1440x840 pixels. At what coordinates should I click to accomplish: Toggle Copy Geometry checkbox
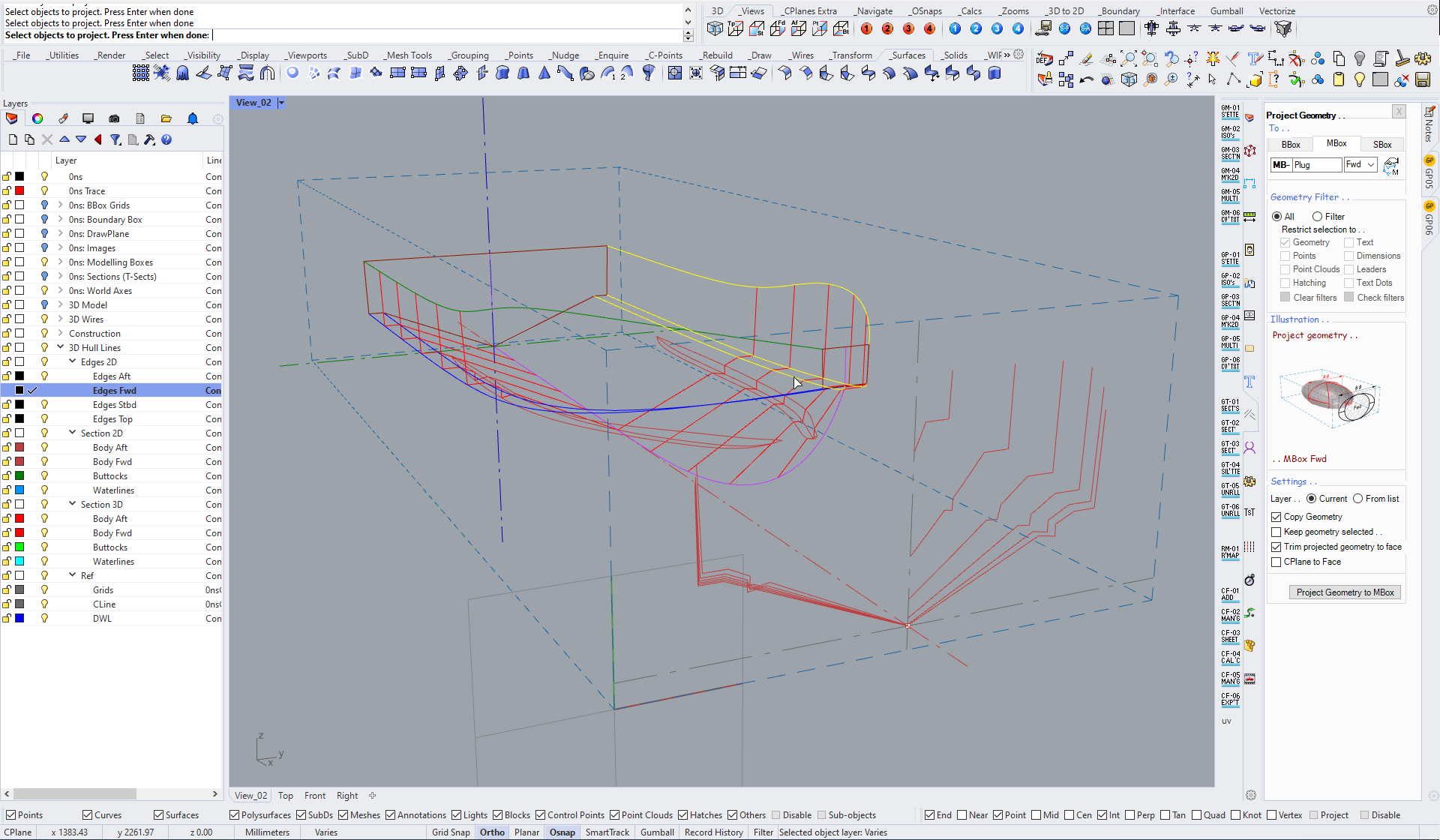click(1276, 517)
